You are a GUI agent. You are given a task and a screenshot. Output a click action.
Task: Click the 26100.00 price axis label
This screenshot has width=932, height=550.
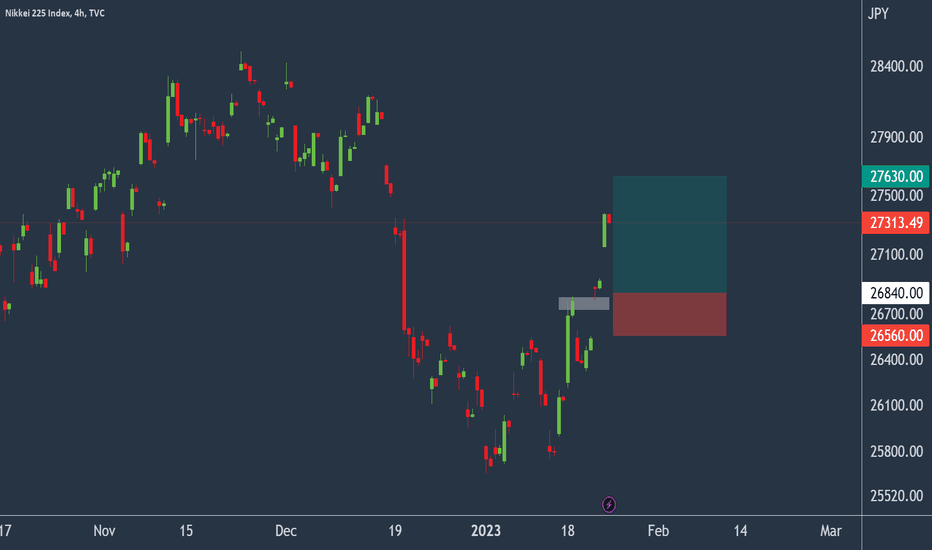point(896,406)
